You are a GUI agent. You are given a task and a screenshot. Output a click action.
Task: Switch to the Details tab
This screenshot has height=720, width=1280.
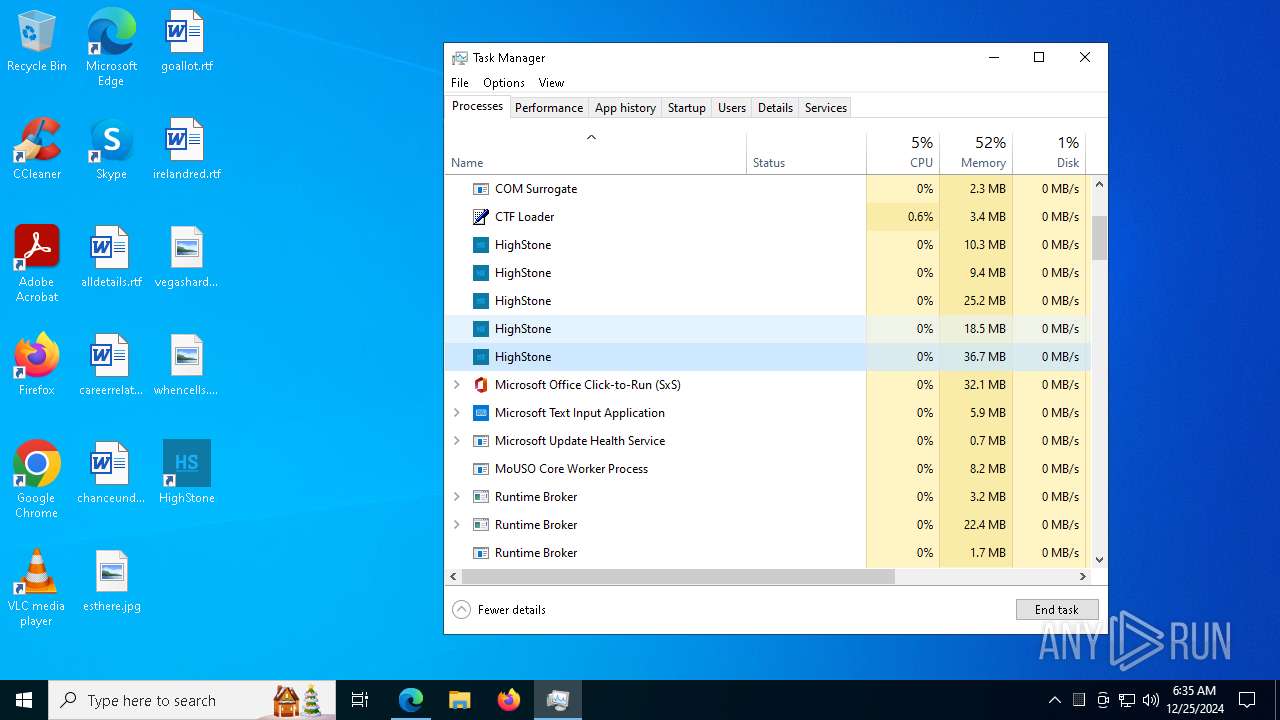pyautogui.click(x=775, y=108)
